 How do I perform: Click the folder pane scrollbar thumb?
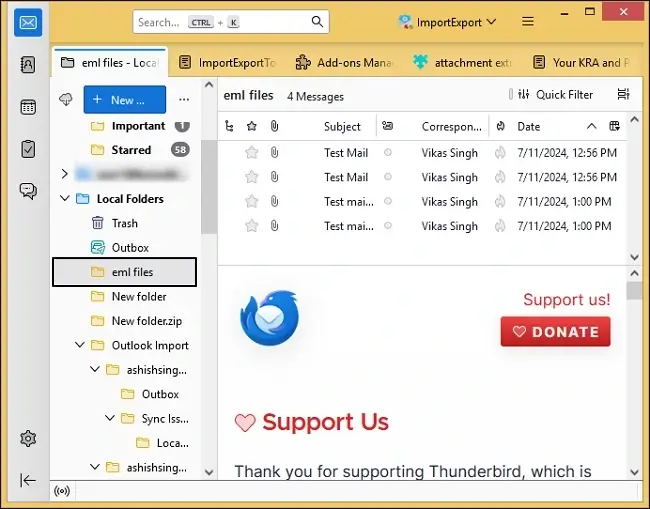[209, 187]
